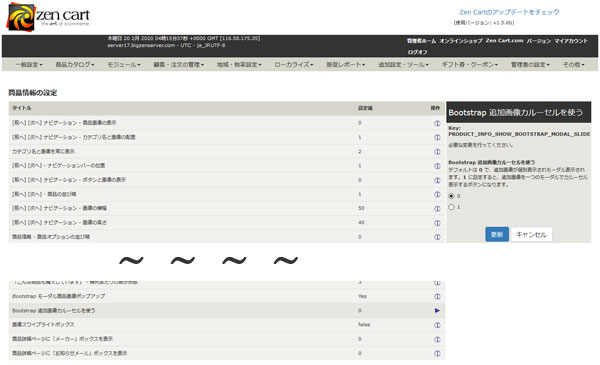Open the モジュール dropdown menu

(x=124, y=65)
